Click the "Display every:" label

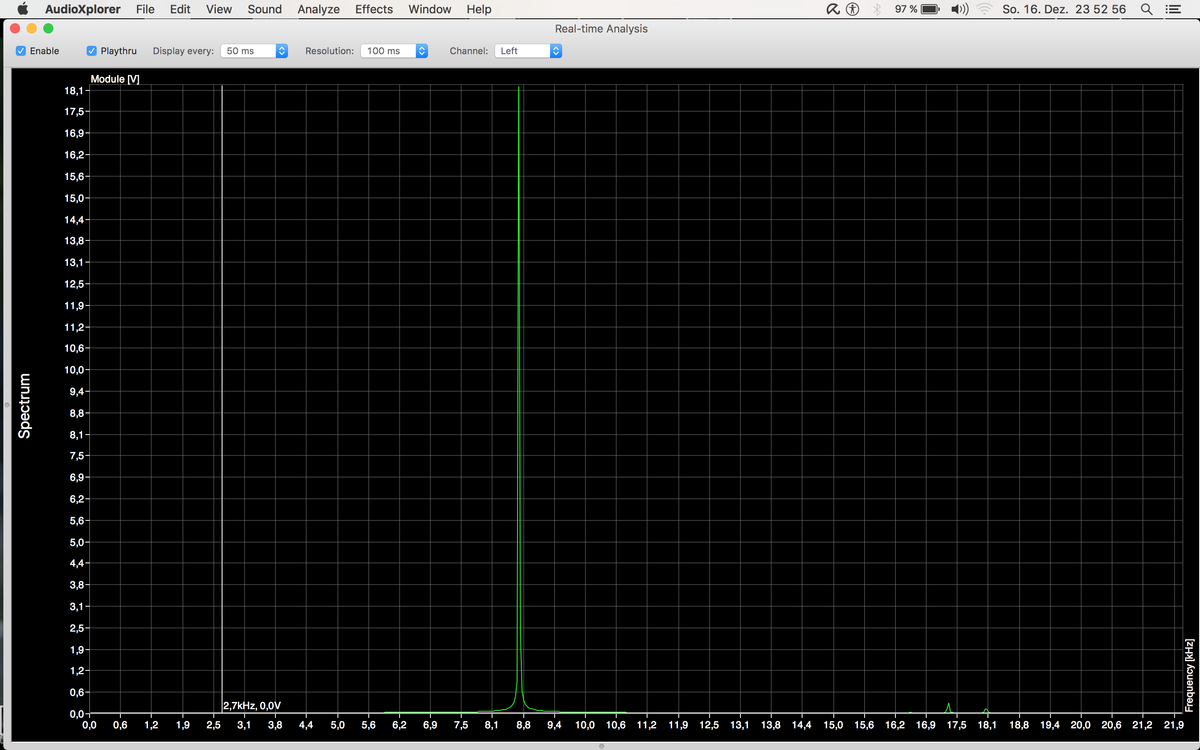pos(183,51)
